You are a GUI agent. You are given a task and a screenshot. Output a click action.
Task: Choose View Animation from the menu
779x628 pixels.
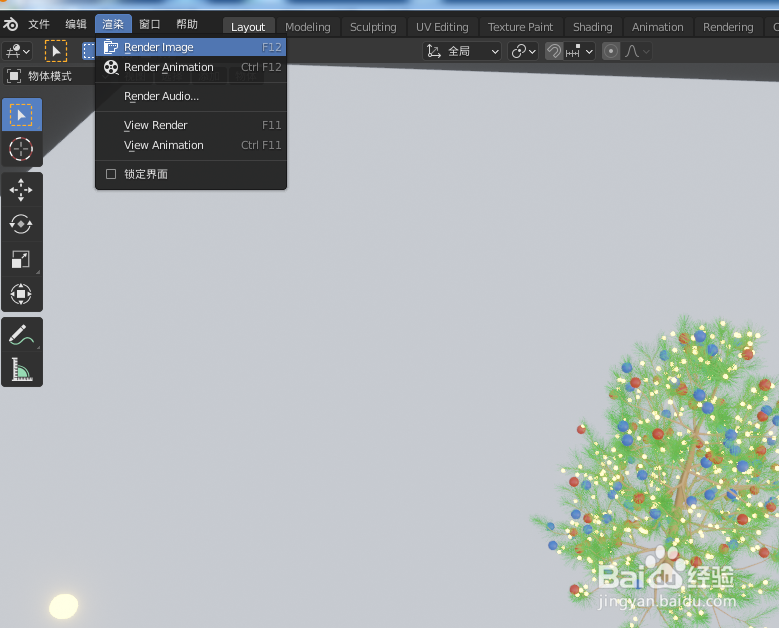coord(191,145)
